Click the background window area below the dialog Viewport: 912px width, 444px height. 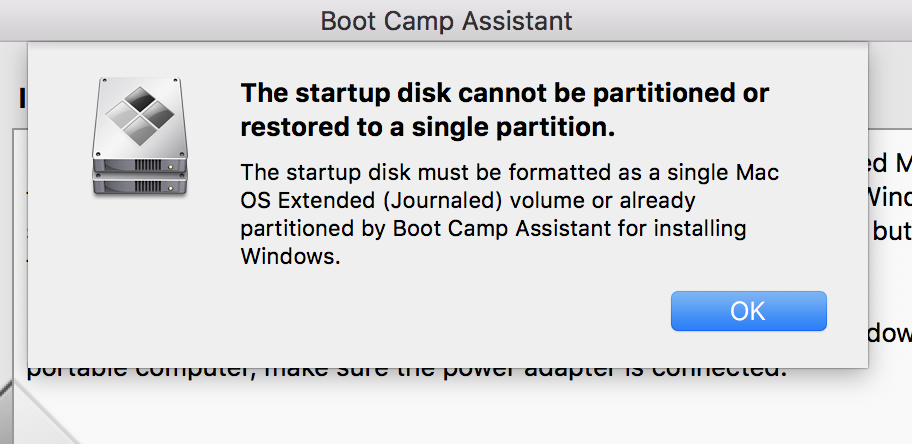(x=450, y=412)
